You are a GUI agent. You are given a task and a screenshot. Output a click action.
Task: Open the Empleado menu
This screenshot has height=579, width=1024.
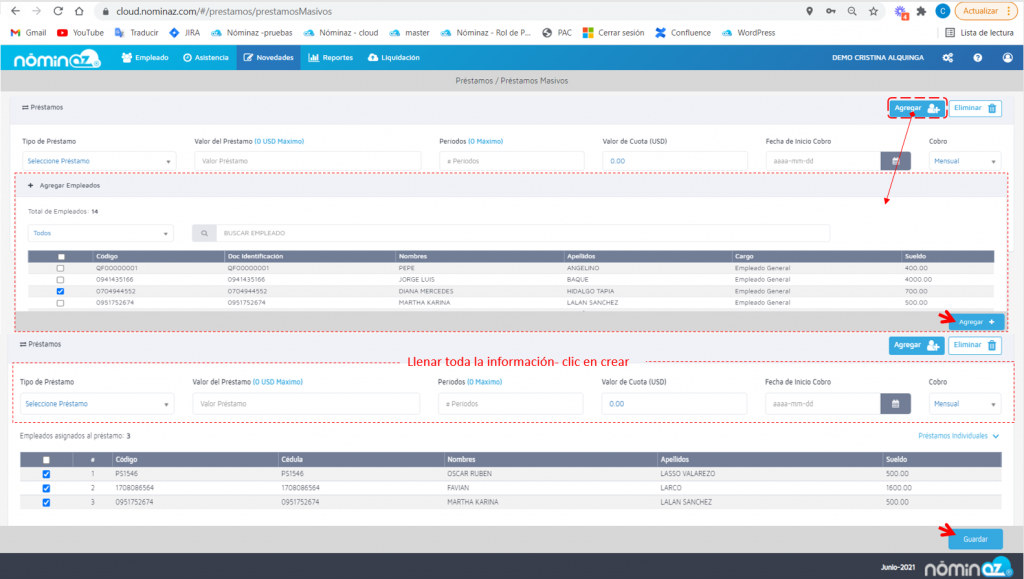click(x=145, y=57)
